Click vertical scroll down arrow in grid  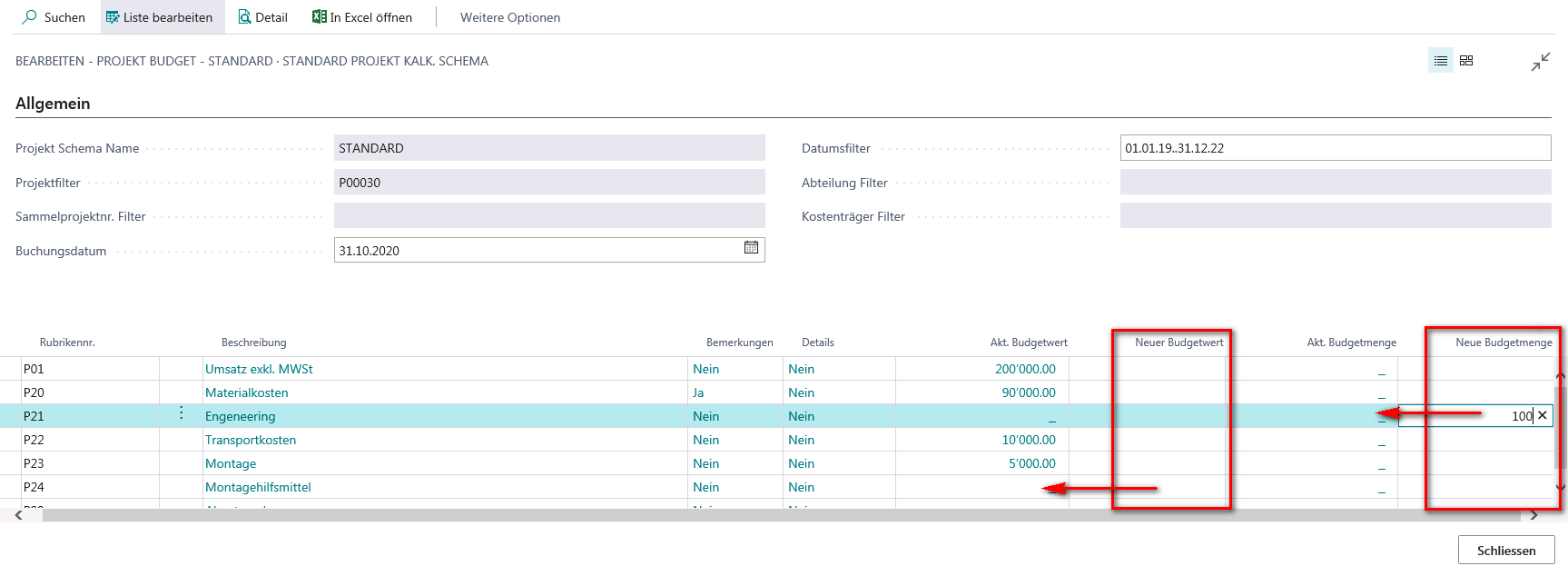(1561, 488)
